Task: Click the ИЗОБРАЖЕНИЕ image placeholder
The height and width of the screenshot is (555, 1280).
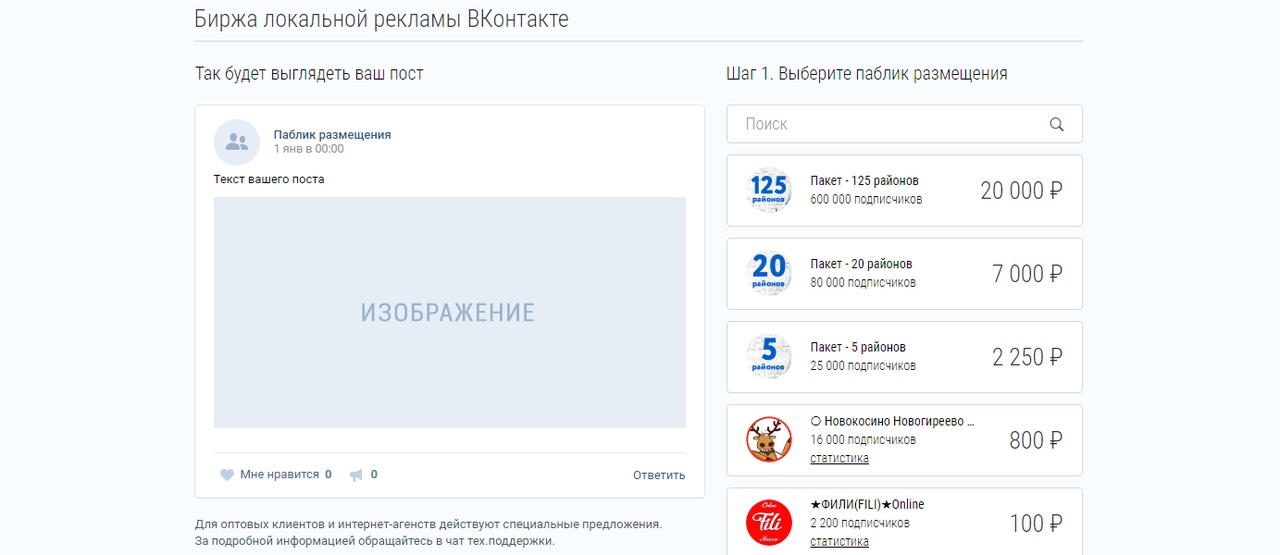Action: [450, 312]
